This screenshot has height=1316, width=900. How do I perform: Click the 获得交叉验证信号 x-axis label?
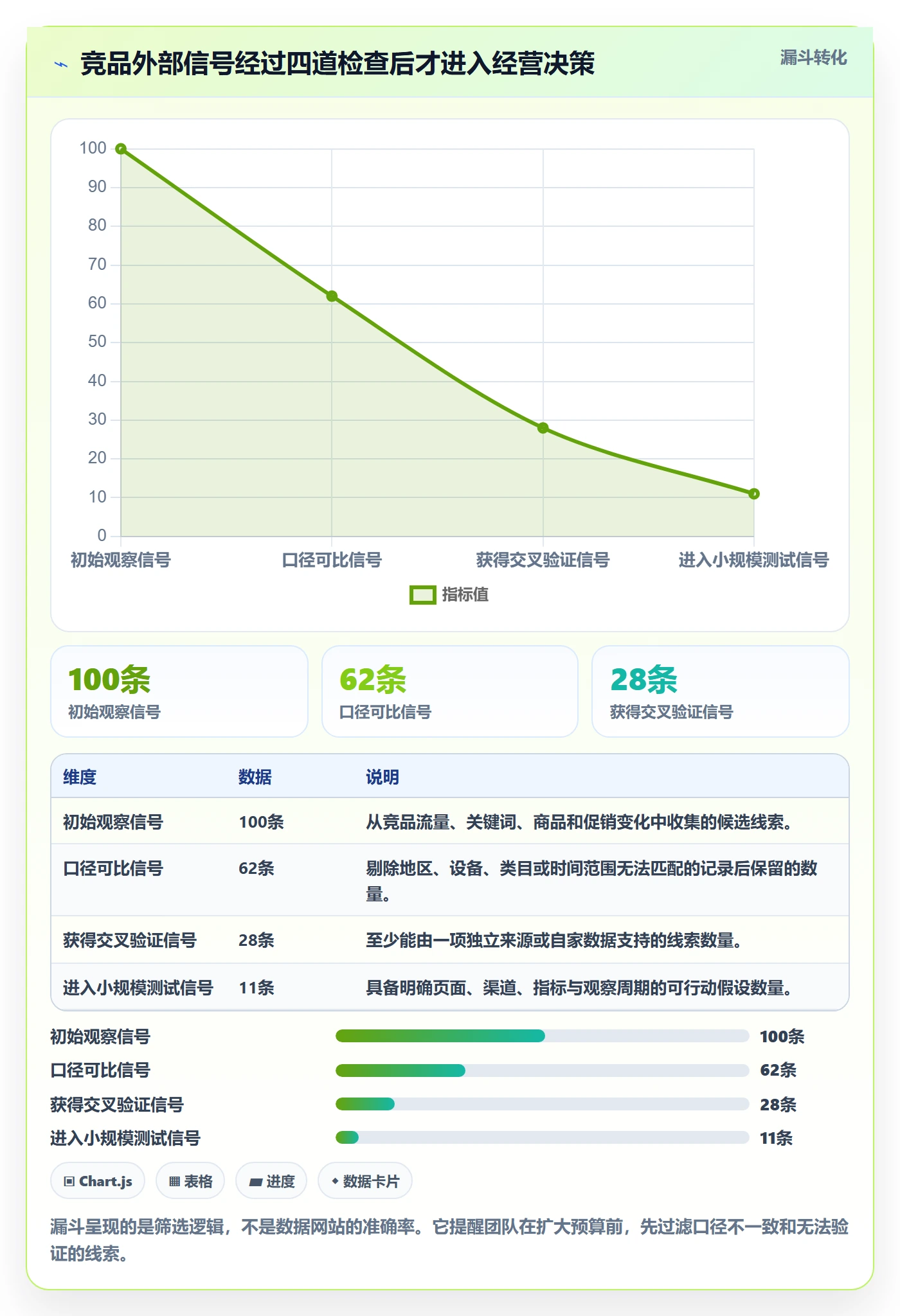[x=543, y=560]
